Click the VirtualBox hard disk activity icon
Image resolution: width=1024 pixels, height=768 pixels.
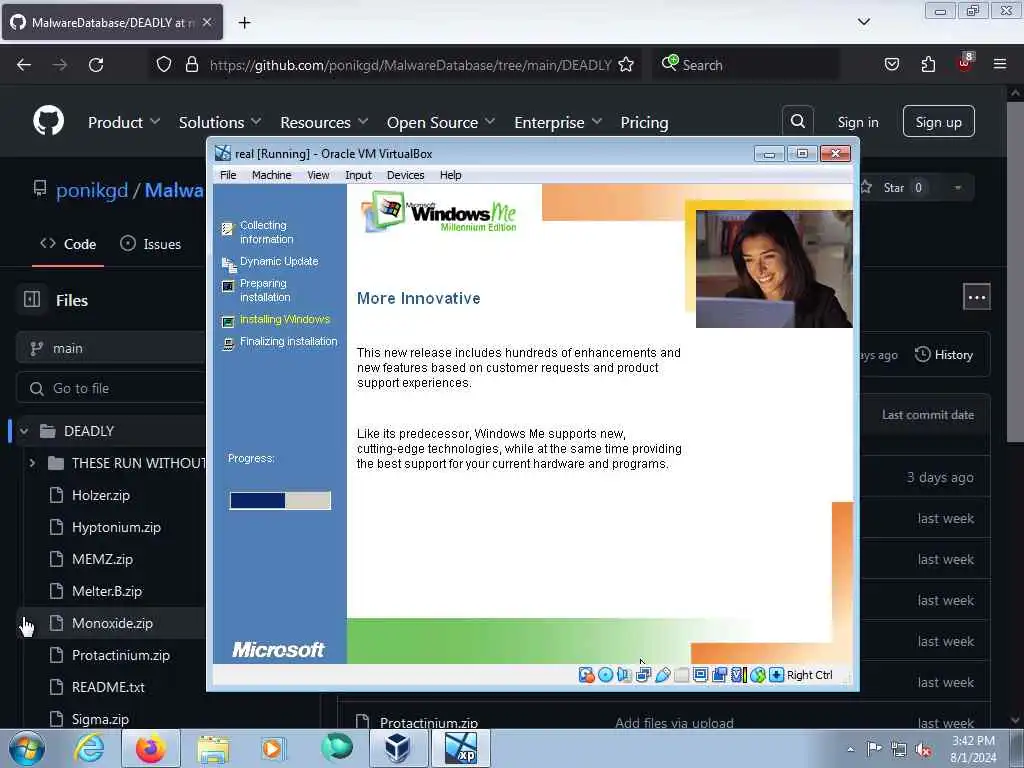click(586, 675)
